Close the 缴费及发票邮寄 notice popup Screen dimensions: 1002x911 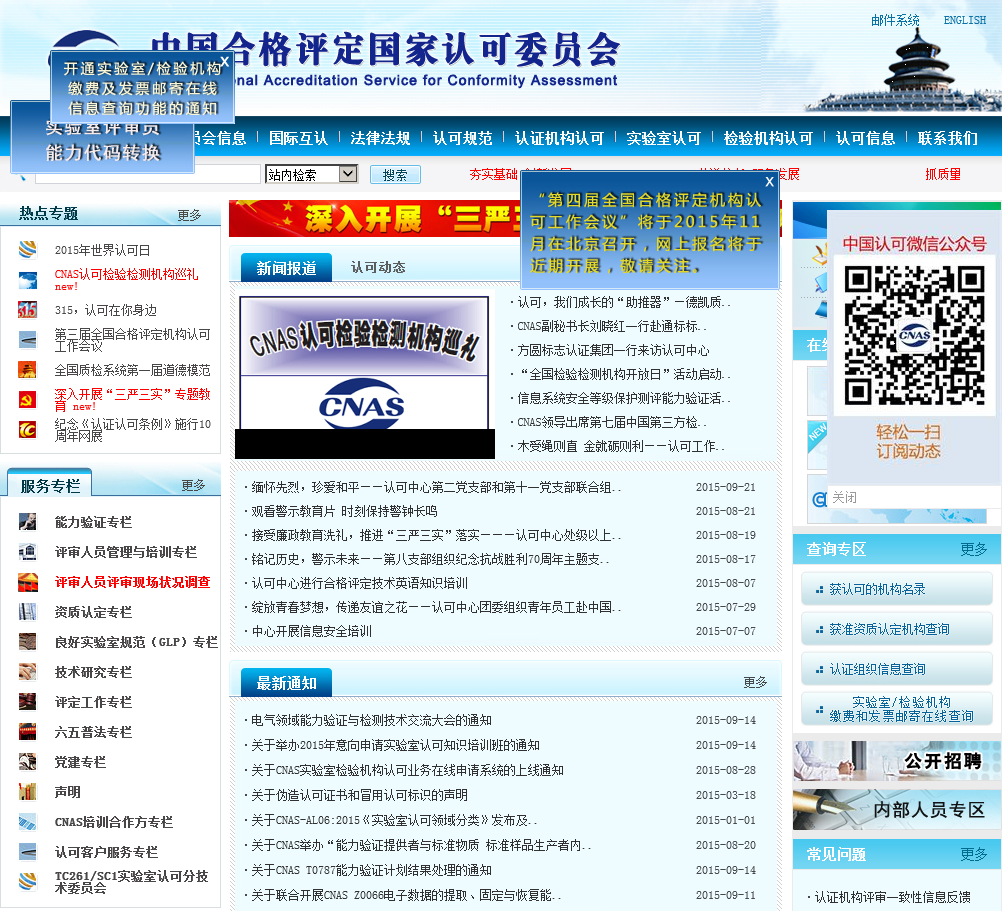pos(225,62)
